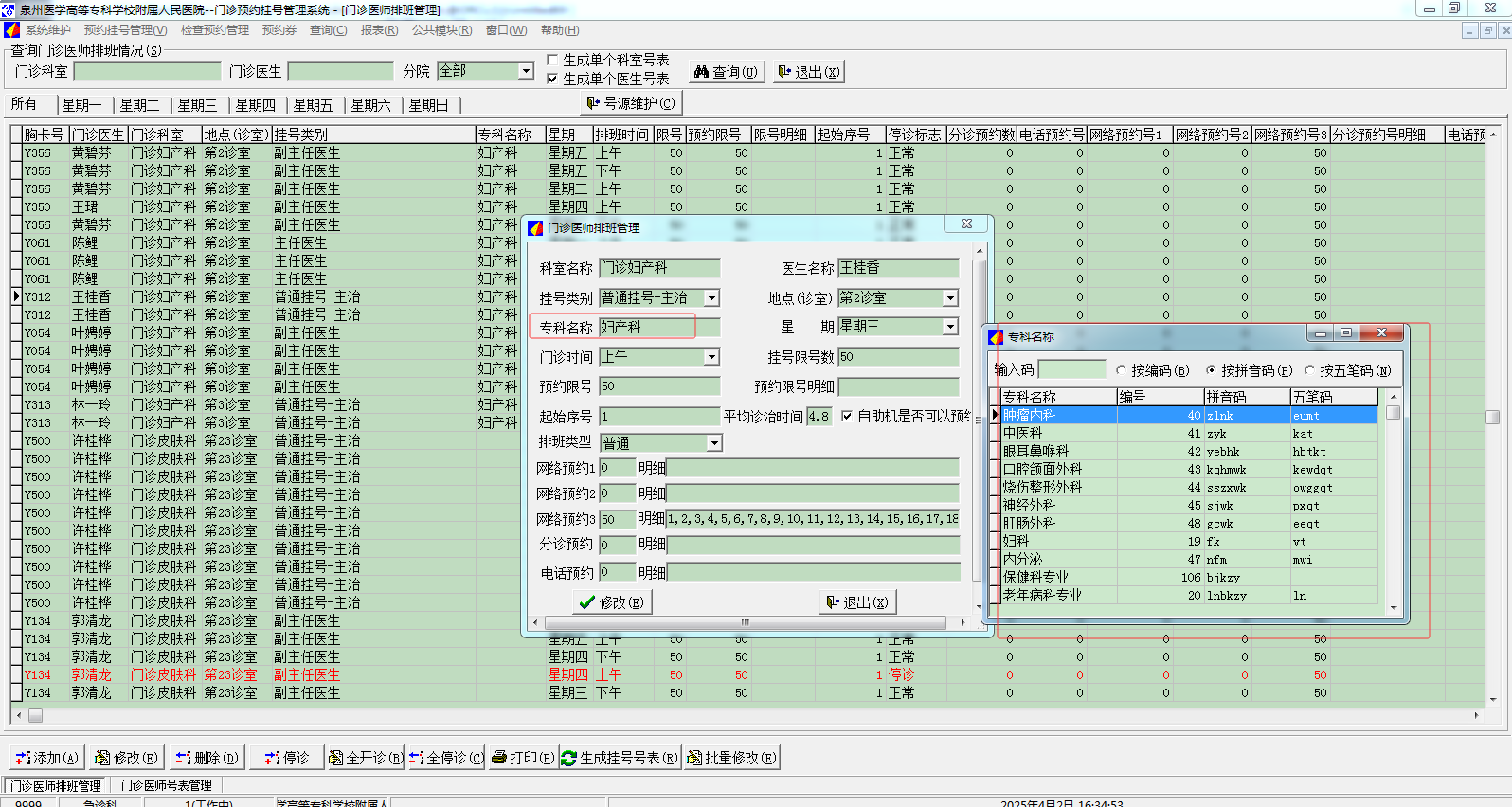This screenshot has width=1512, height=807.
Task: Open the 公共模块(R) menu
Action: click(x=441, y=30)
